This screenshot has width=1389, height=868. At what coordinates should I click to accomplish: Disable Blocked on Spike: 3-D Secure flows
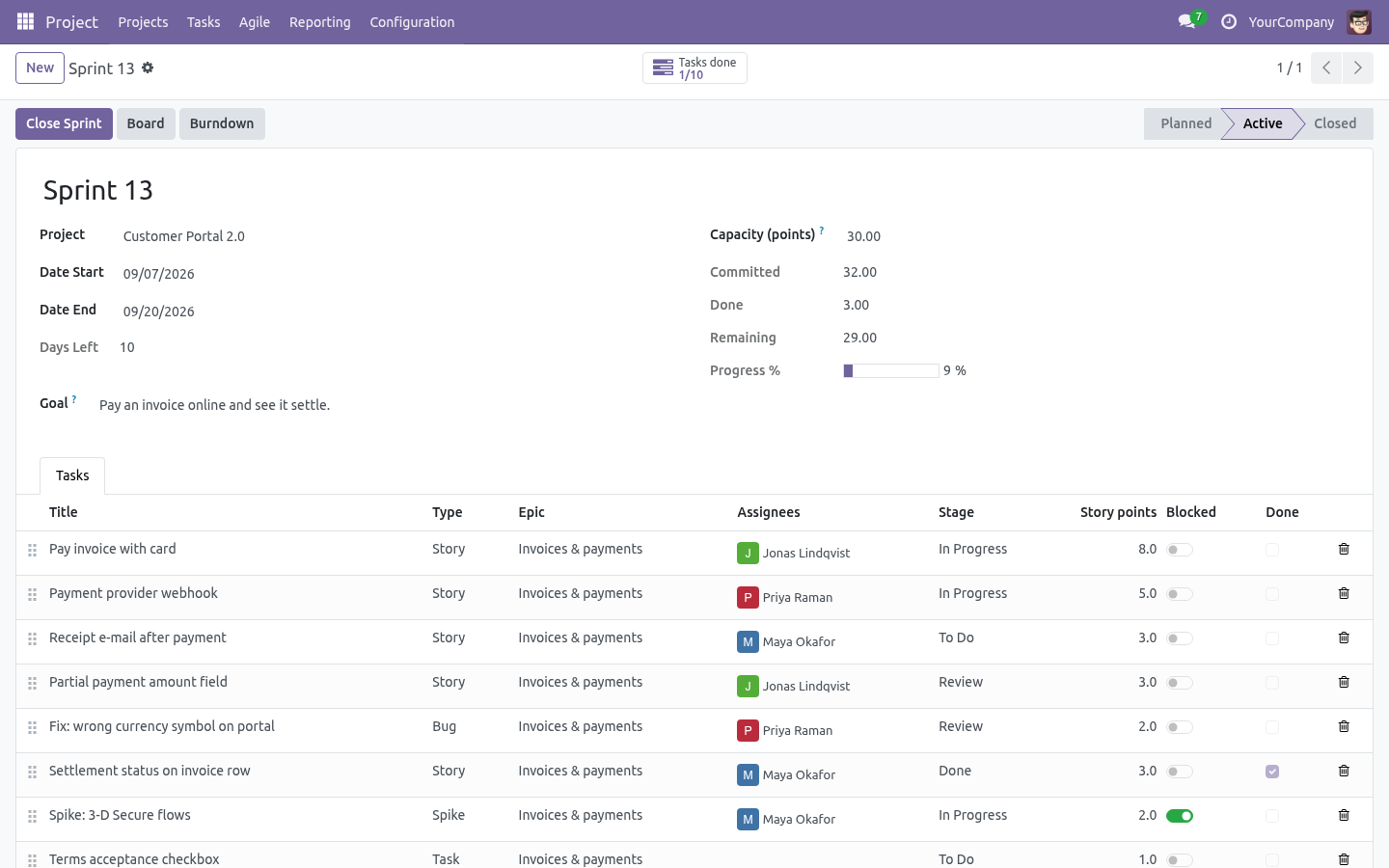point(1180,816)
